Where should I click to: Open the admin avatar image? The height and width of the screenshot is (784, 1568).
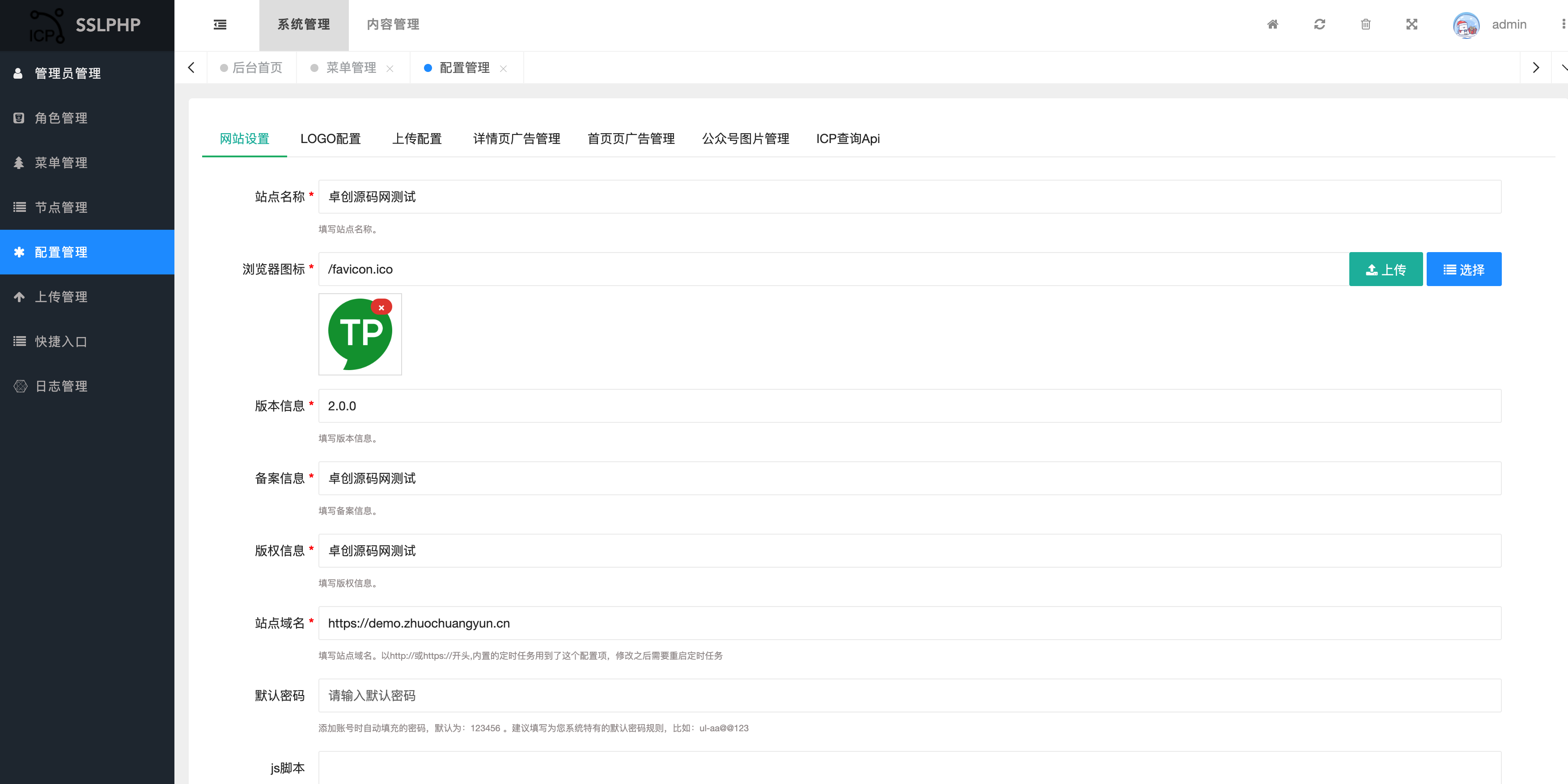point(1466,25)
